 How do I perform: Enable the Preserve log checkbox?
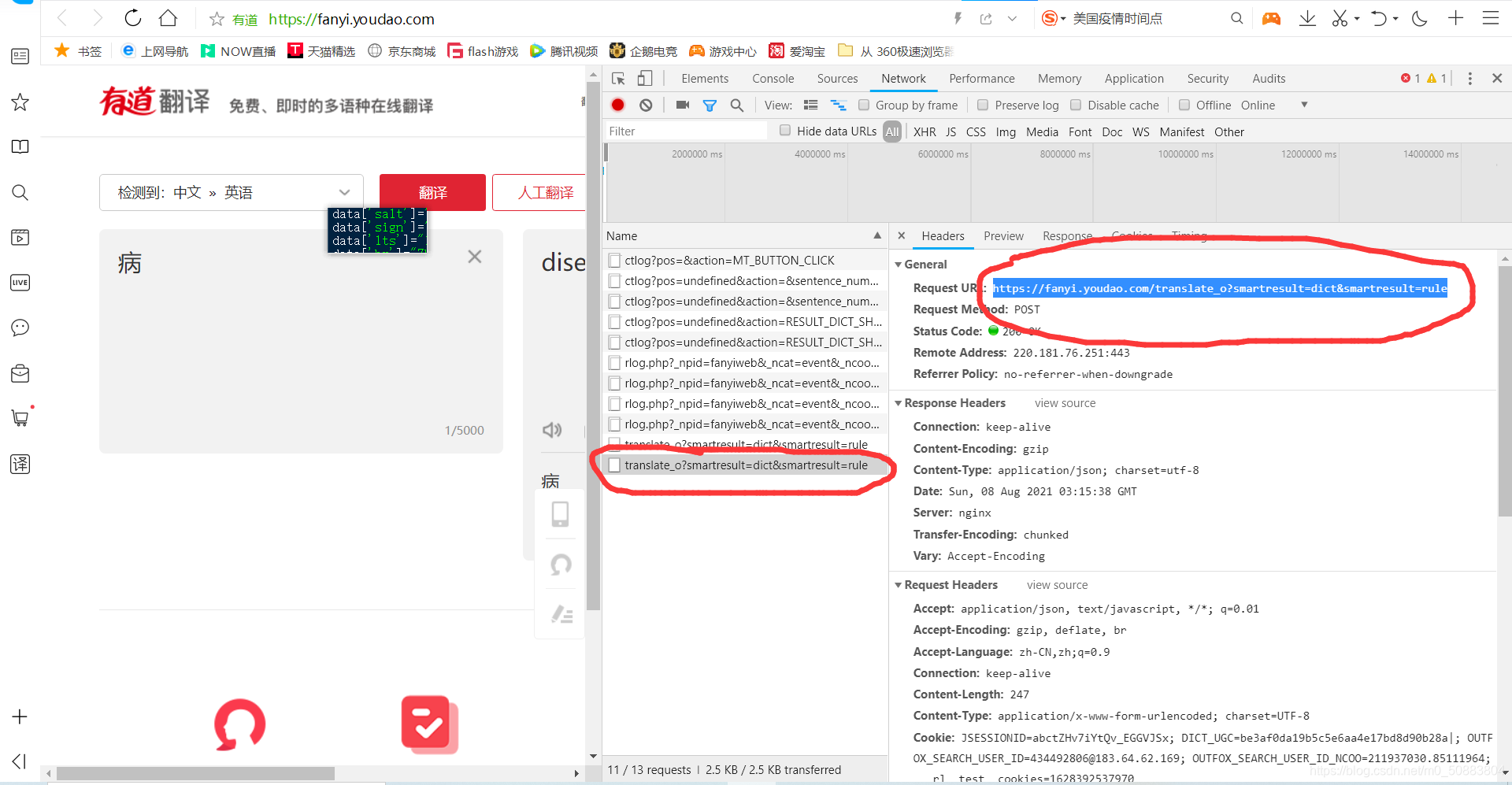tap(983, 105)
